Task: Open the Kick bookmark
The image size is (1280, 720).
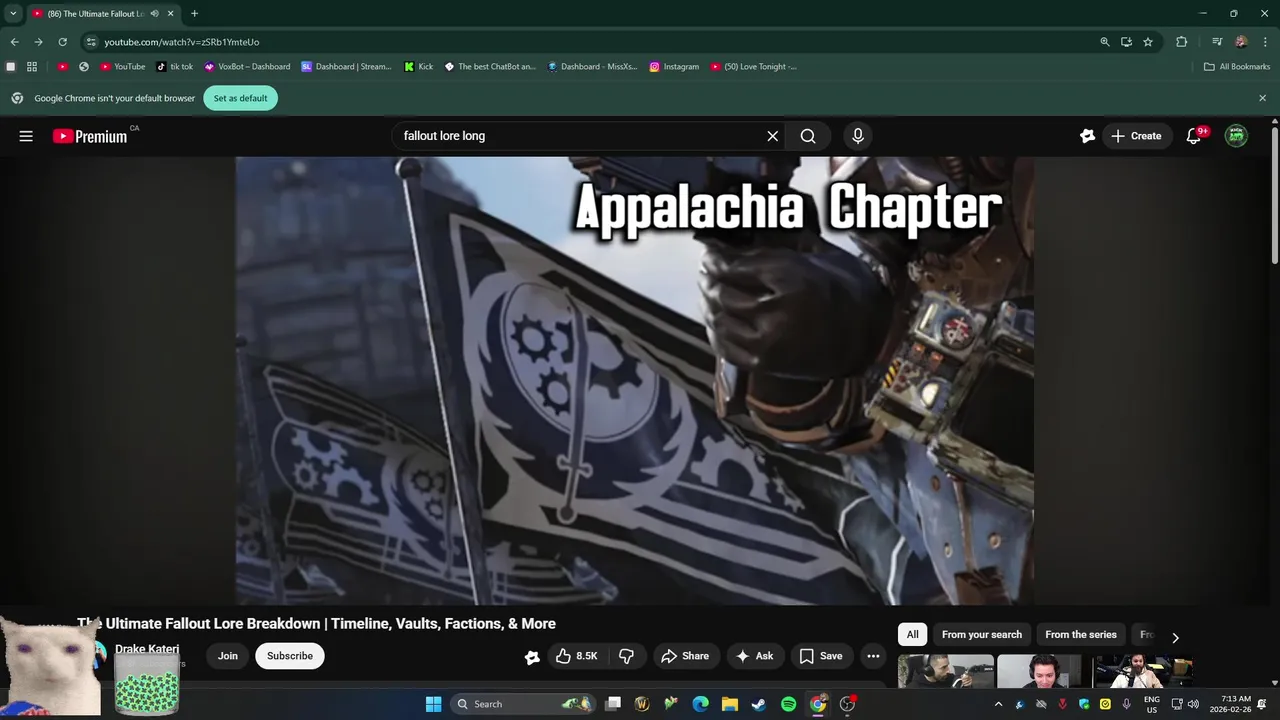Action: [x=419, y=67]
